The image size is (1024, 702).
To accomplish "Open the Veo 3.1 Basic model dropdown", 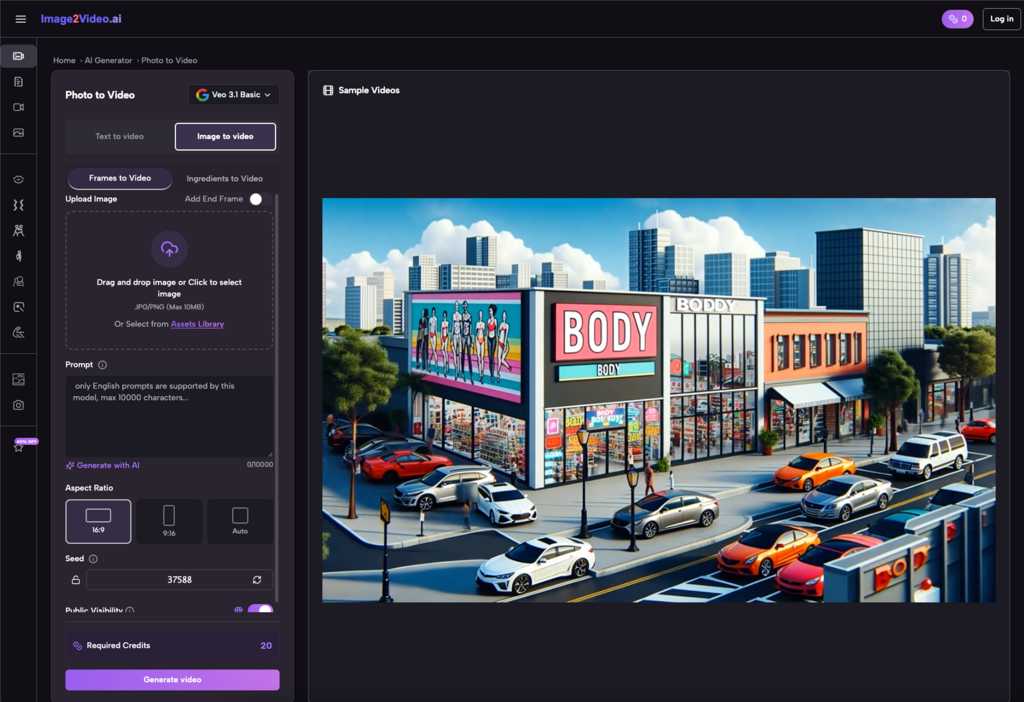I will (233, 95).
